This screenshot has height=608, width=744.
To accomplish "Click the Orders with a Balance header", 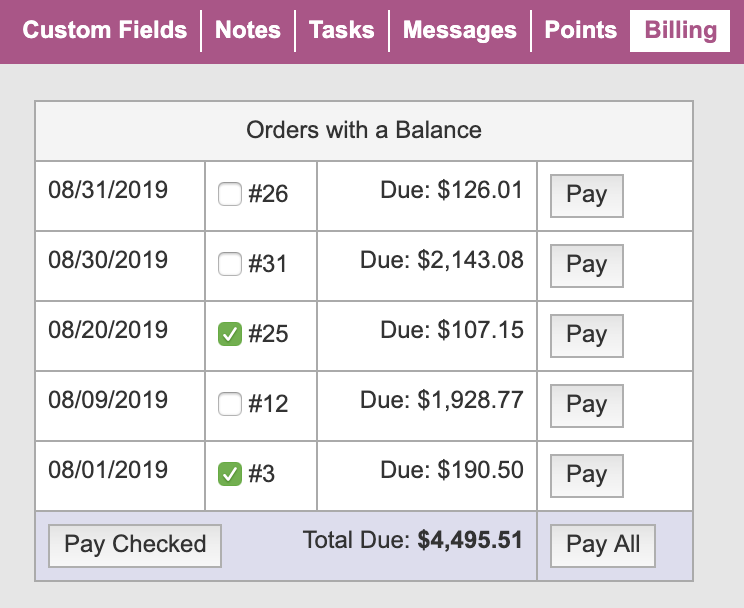I will (364, 131).
